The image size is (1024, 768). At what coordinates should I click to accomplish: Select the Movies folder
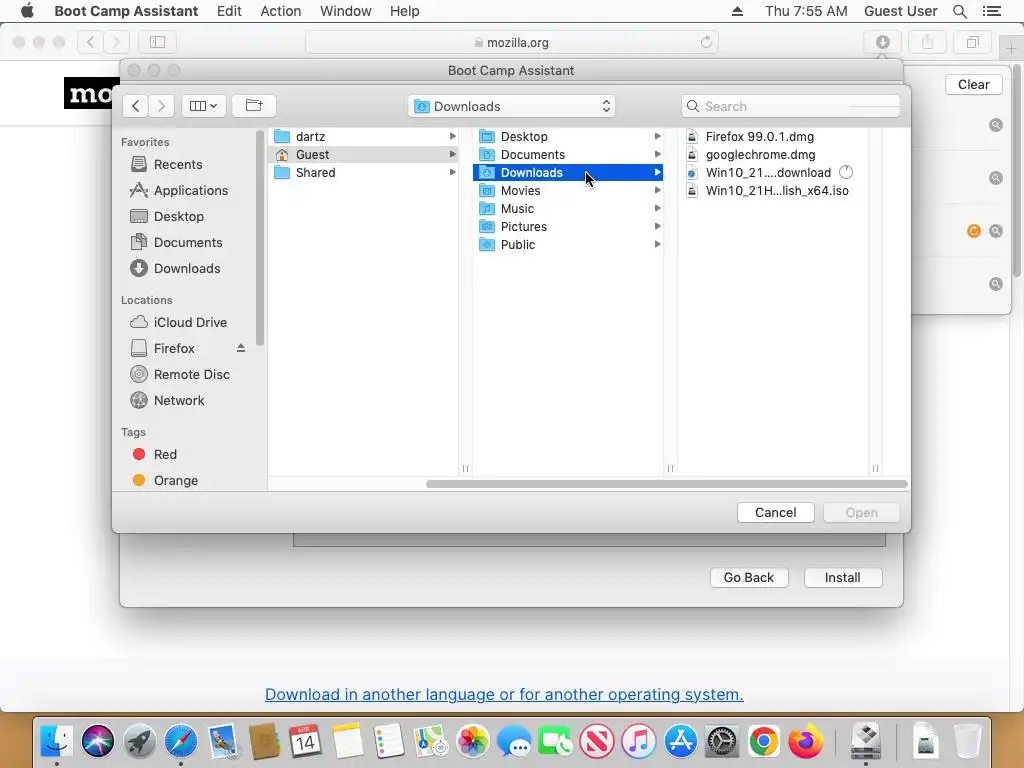coord(568,191)
